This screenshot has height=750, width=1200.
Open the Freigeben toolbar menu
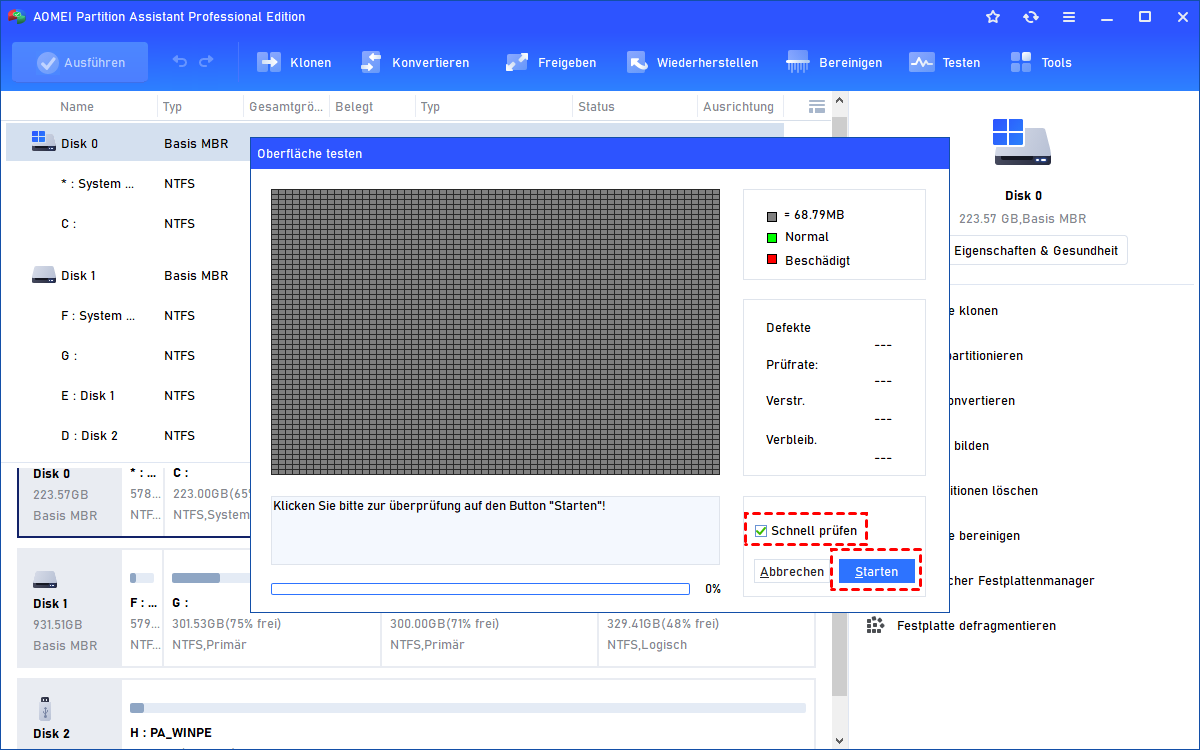[x=550, y=62]
